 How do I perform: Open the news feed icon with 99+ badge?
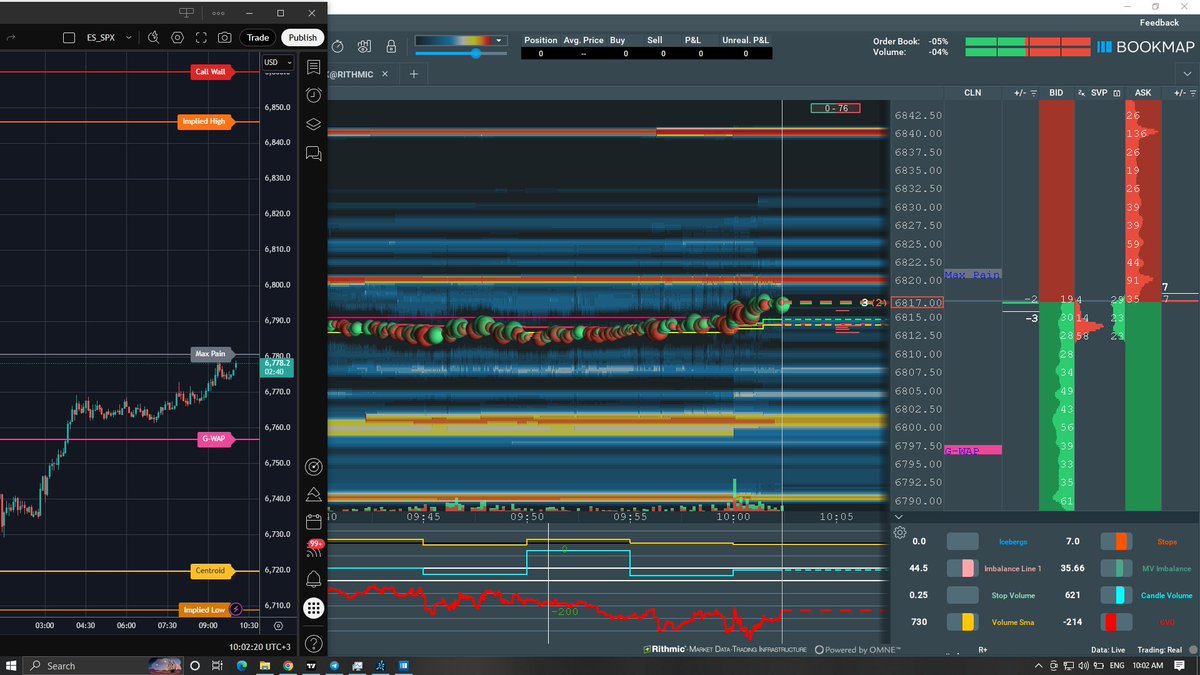313,549
